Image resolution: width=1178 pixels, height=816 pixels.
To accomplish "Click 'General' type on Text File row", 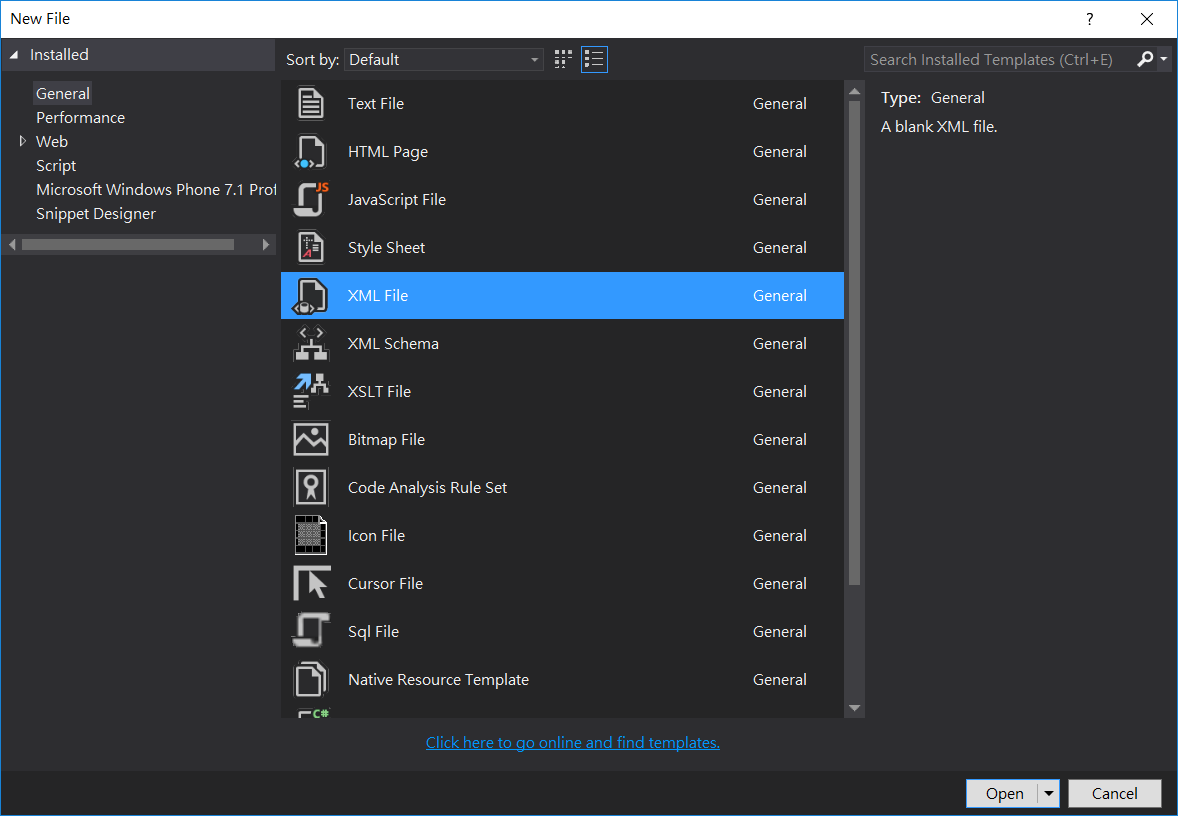I will [780, 104].
